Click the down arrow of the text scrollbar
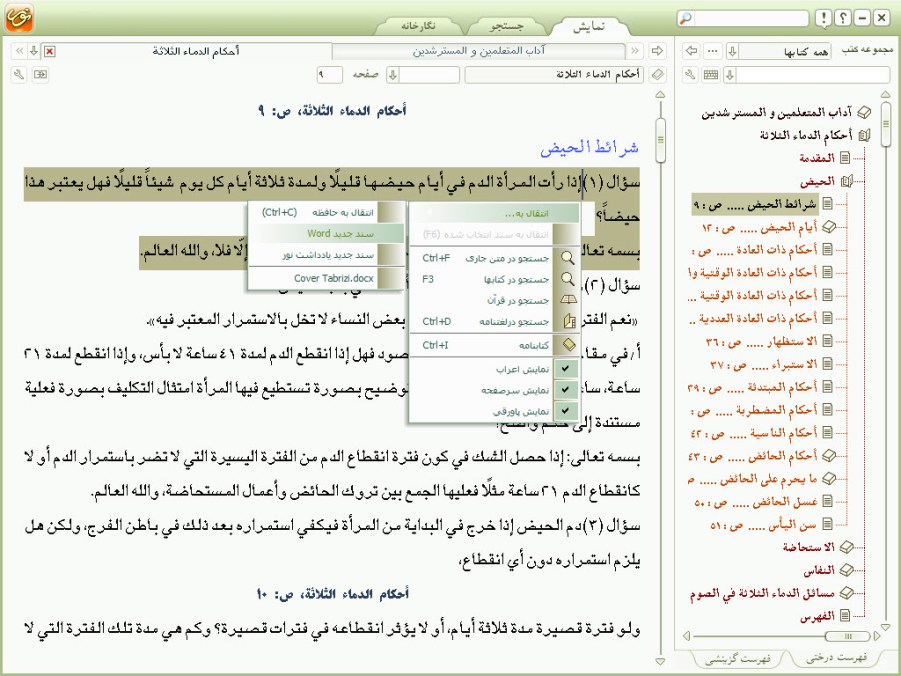This screenshot has height=676, width=901. pyautogui.click(x=660, y=662)
